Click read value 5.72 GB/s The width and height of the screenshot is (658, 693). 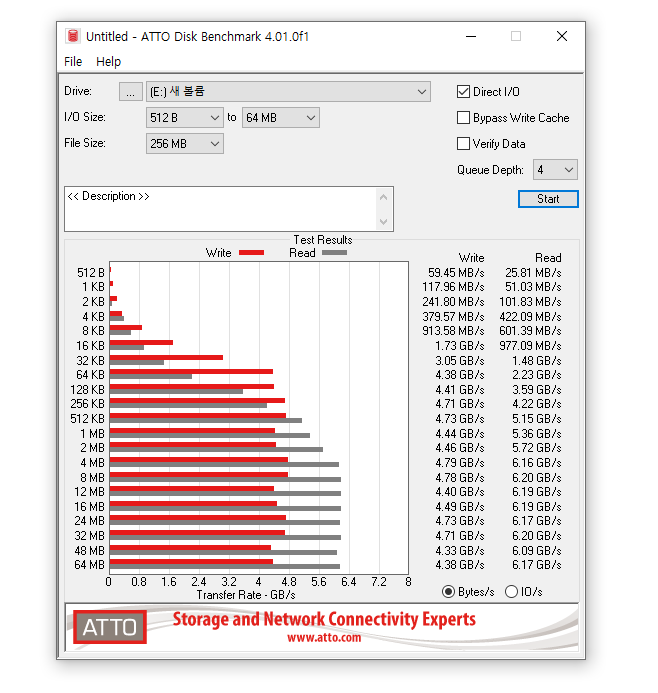[x=536, y=448]
